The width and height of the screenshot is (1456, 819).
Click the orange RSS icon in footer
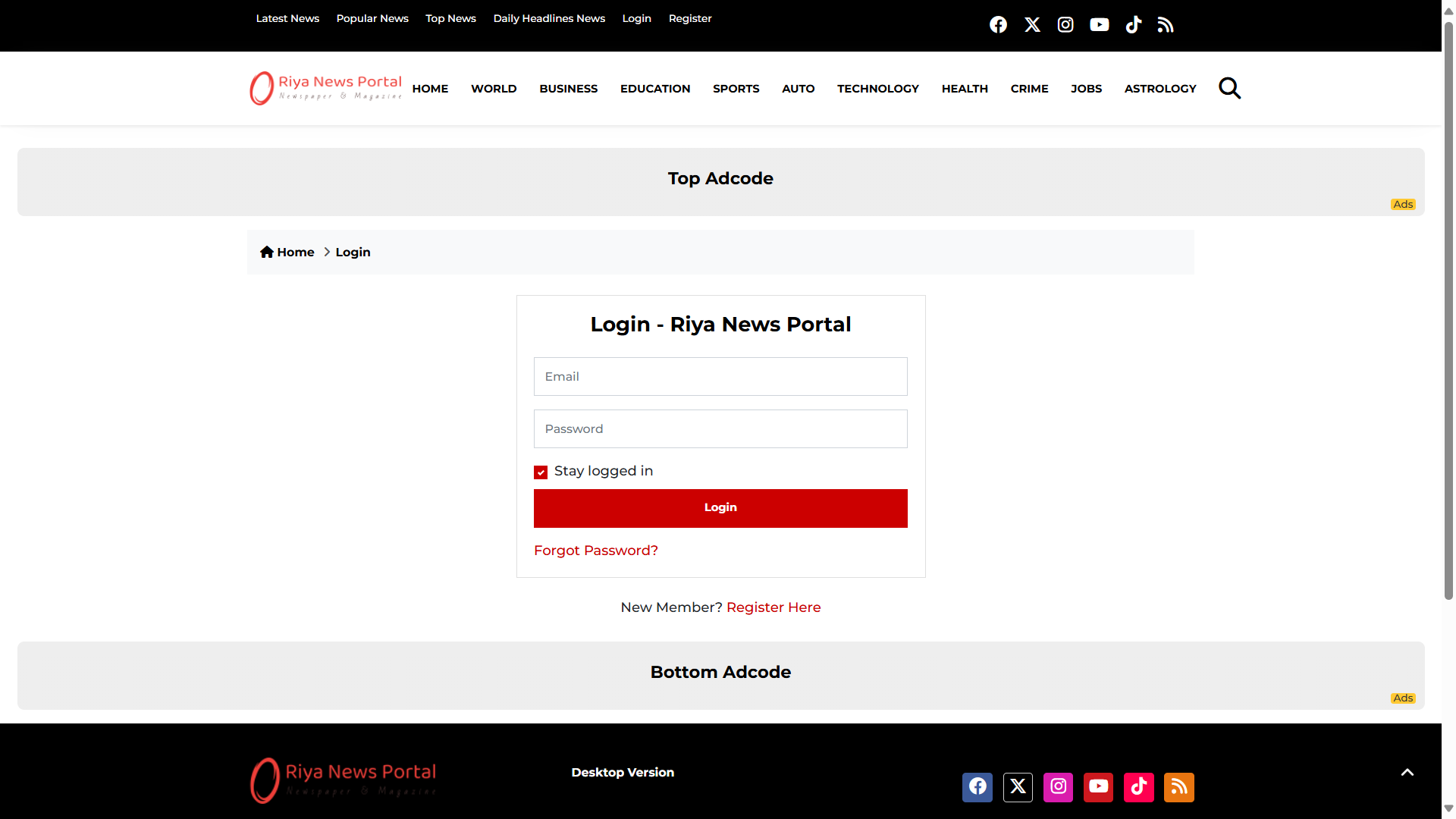tap(1178, 787)
